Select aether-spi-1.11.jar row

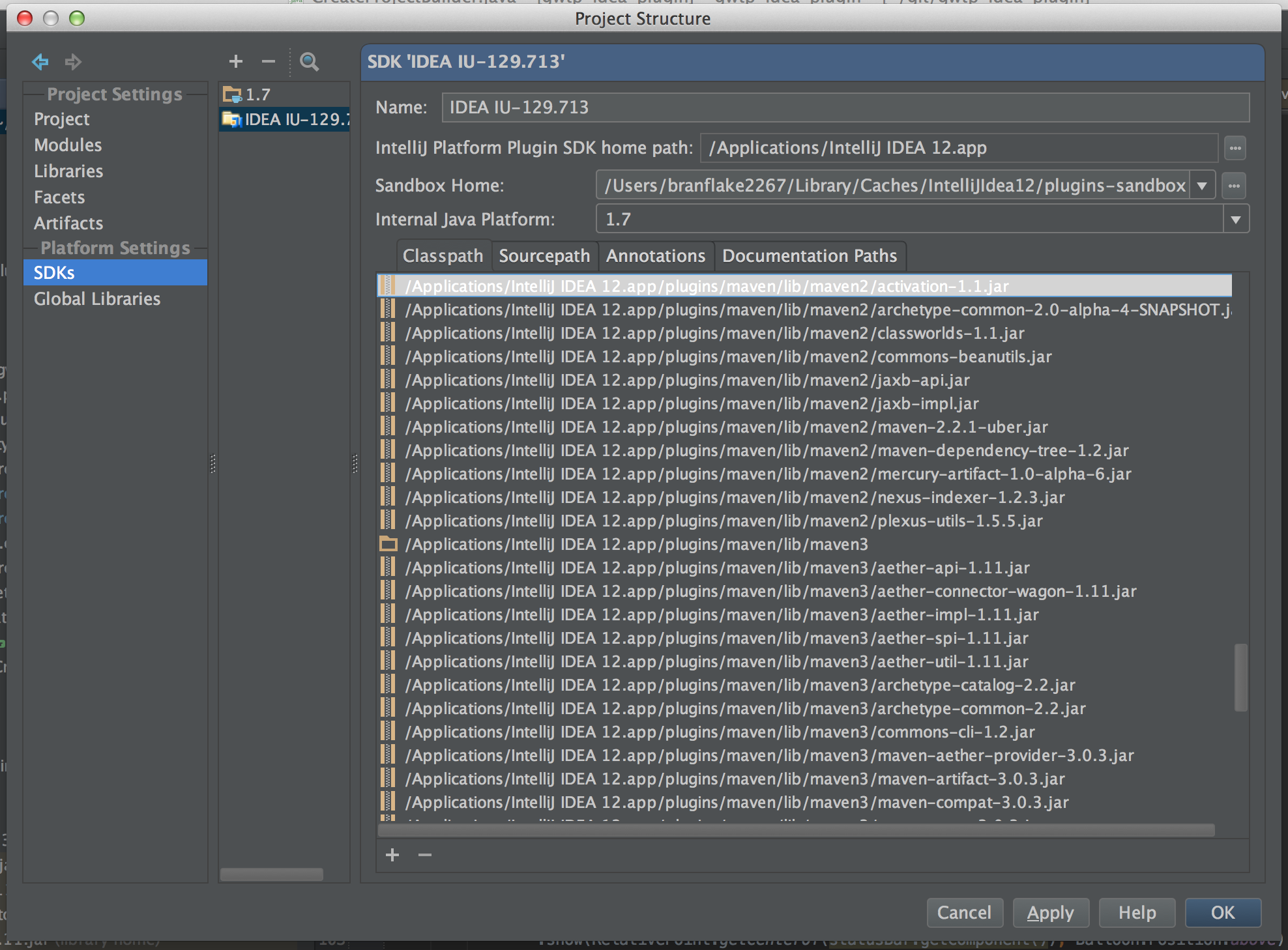(804, 638)
